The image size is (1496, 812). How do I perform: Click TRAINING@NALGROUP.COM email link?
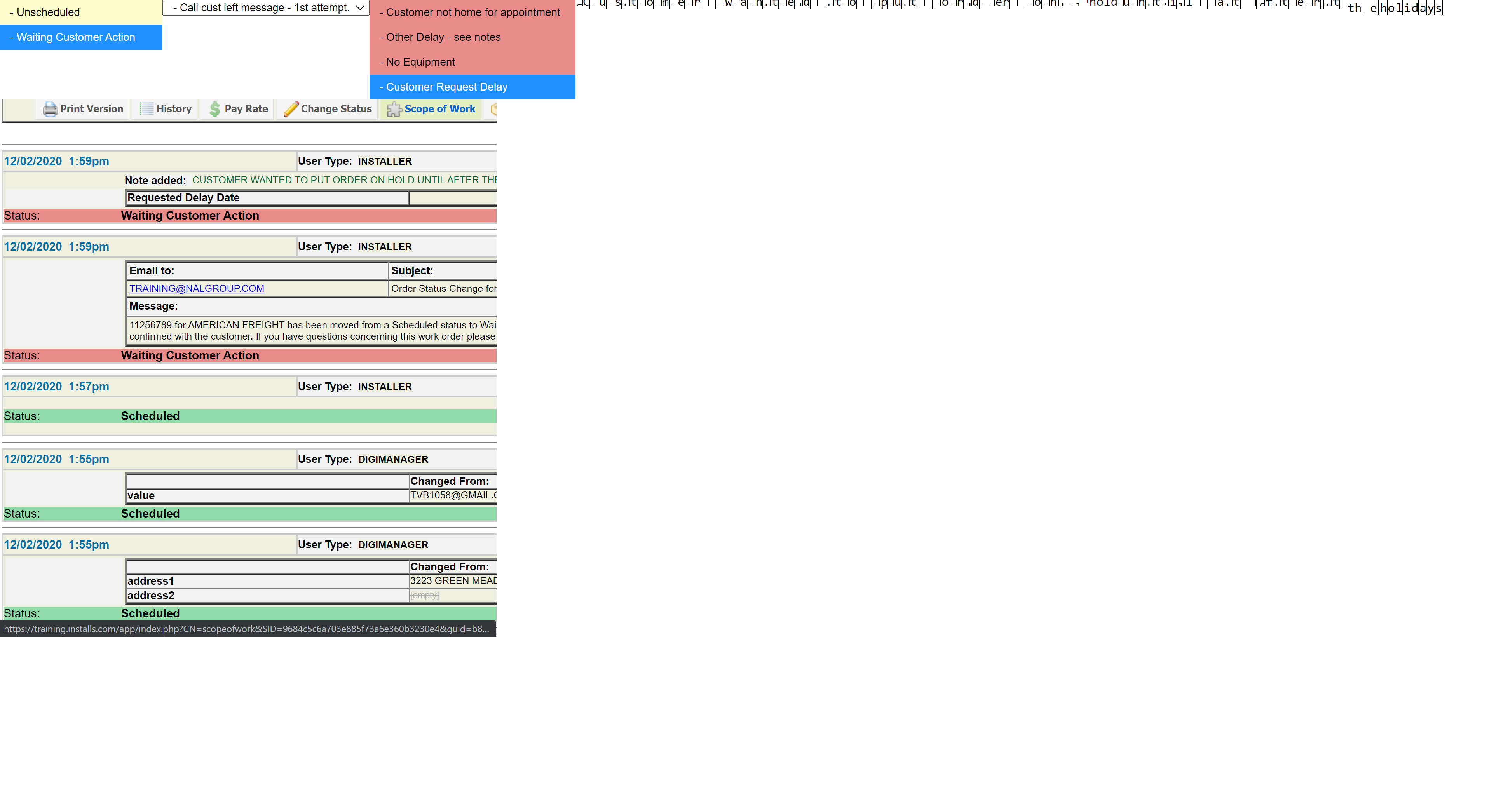tap(196, 289)
